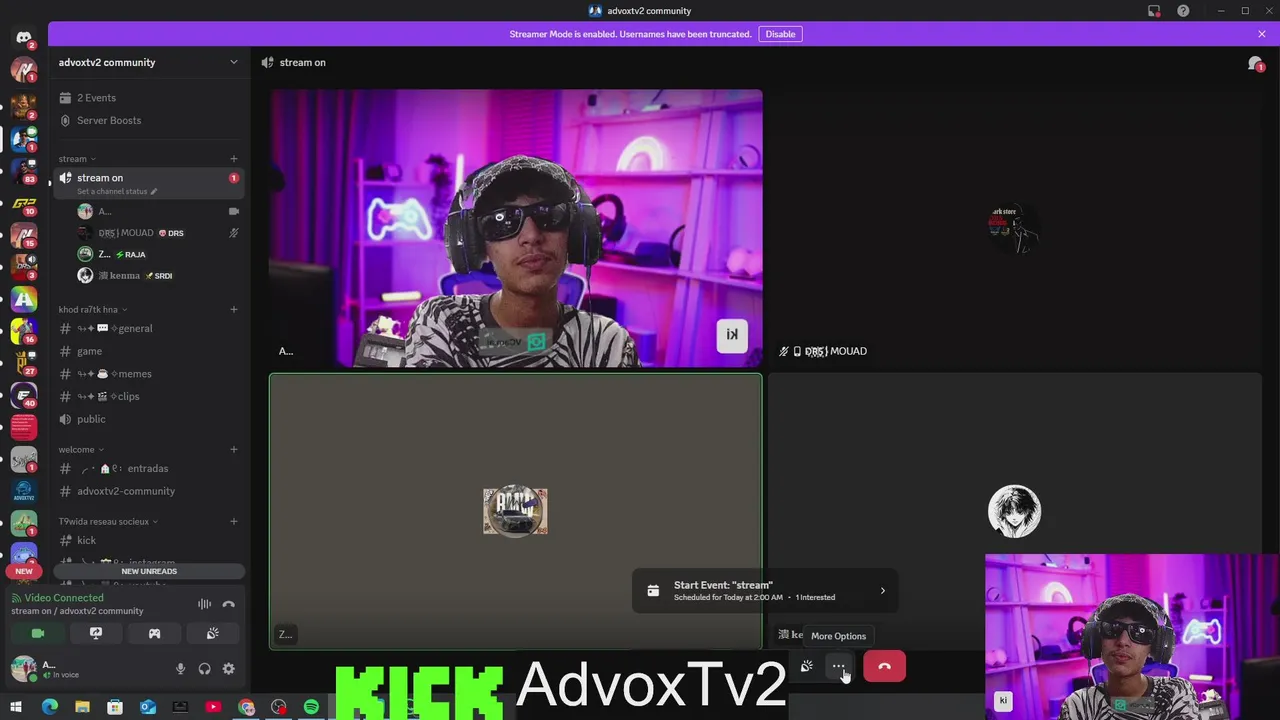Collapse the stream category
This screenshot has height=720, width=1280.
tap(77, 159)
